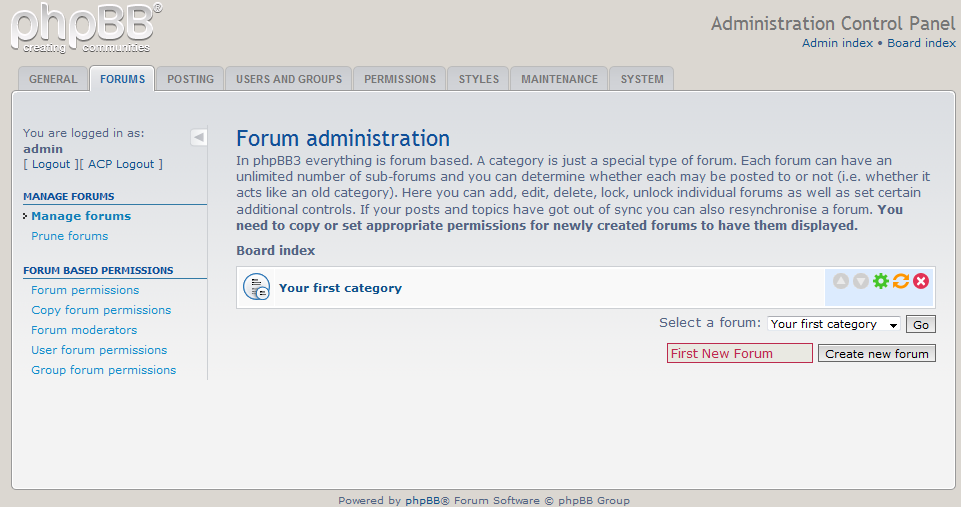
Task: Click the greyed move down arrow icon
Action: pyautogui.click(x=861, y=281)
